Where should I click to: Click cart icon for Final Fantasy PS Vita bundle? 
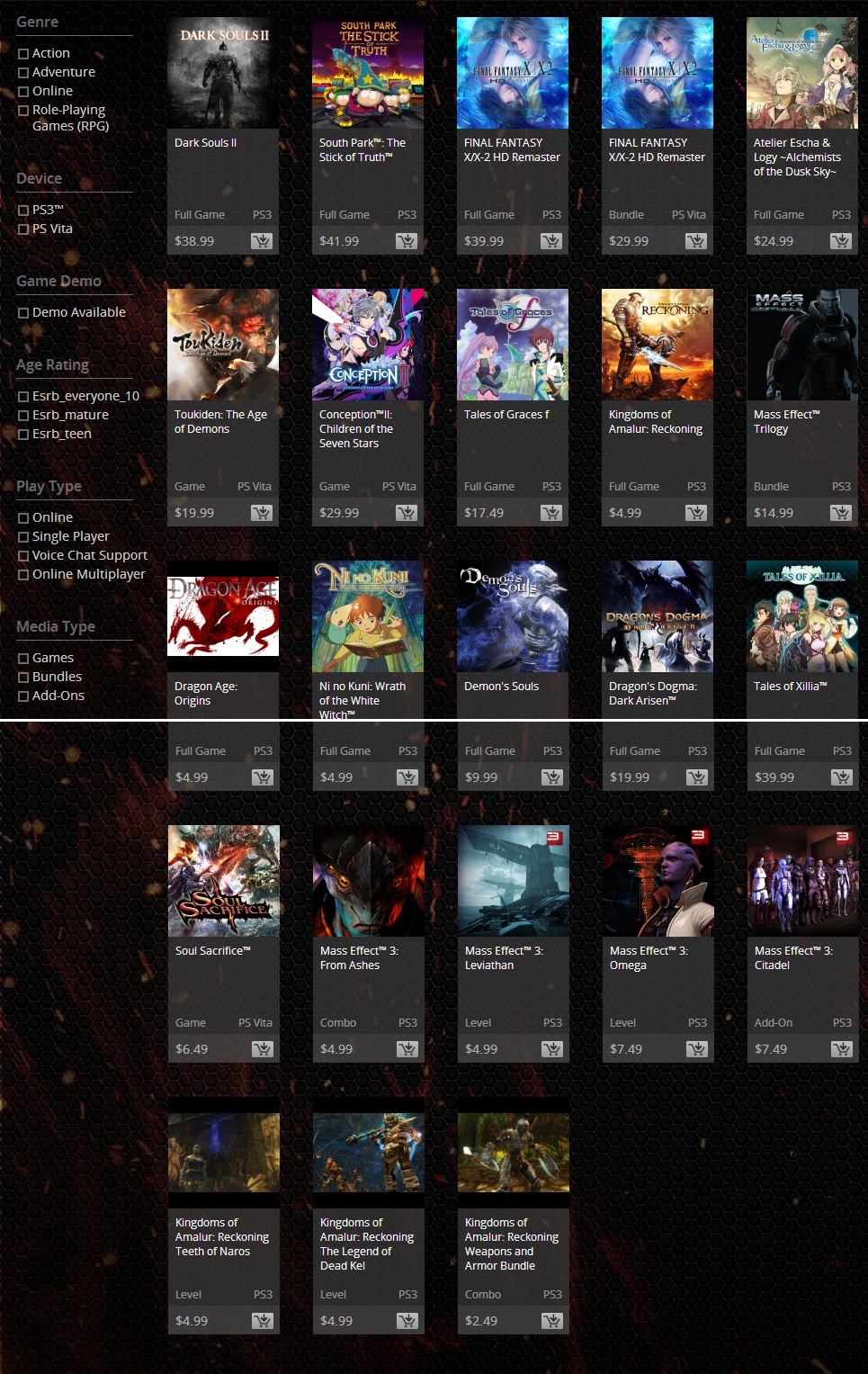[696, 241]
